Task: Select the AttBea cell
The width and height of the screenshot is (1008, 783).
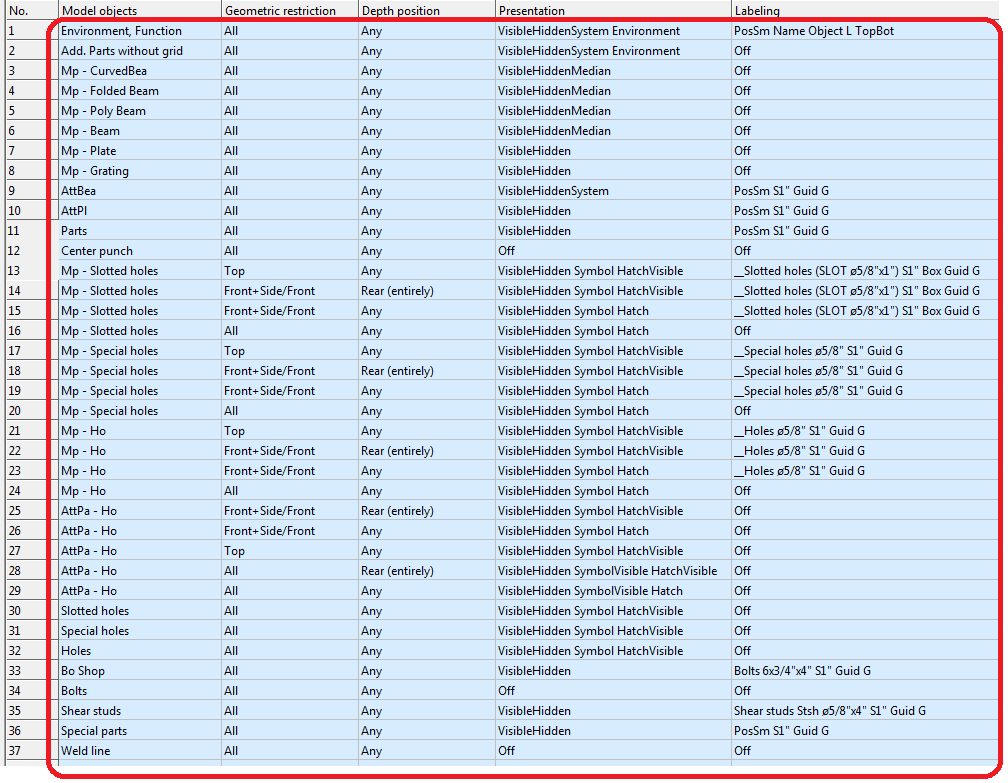Action: tap(140, 190)
